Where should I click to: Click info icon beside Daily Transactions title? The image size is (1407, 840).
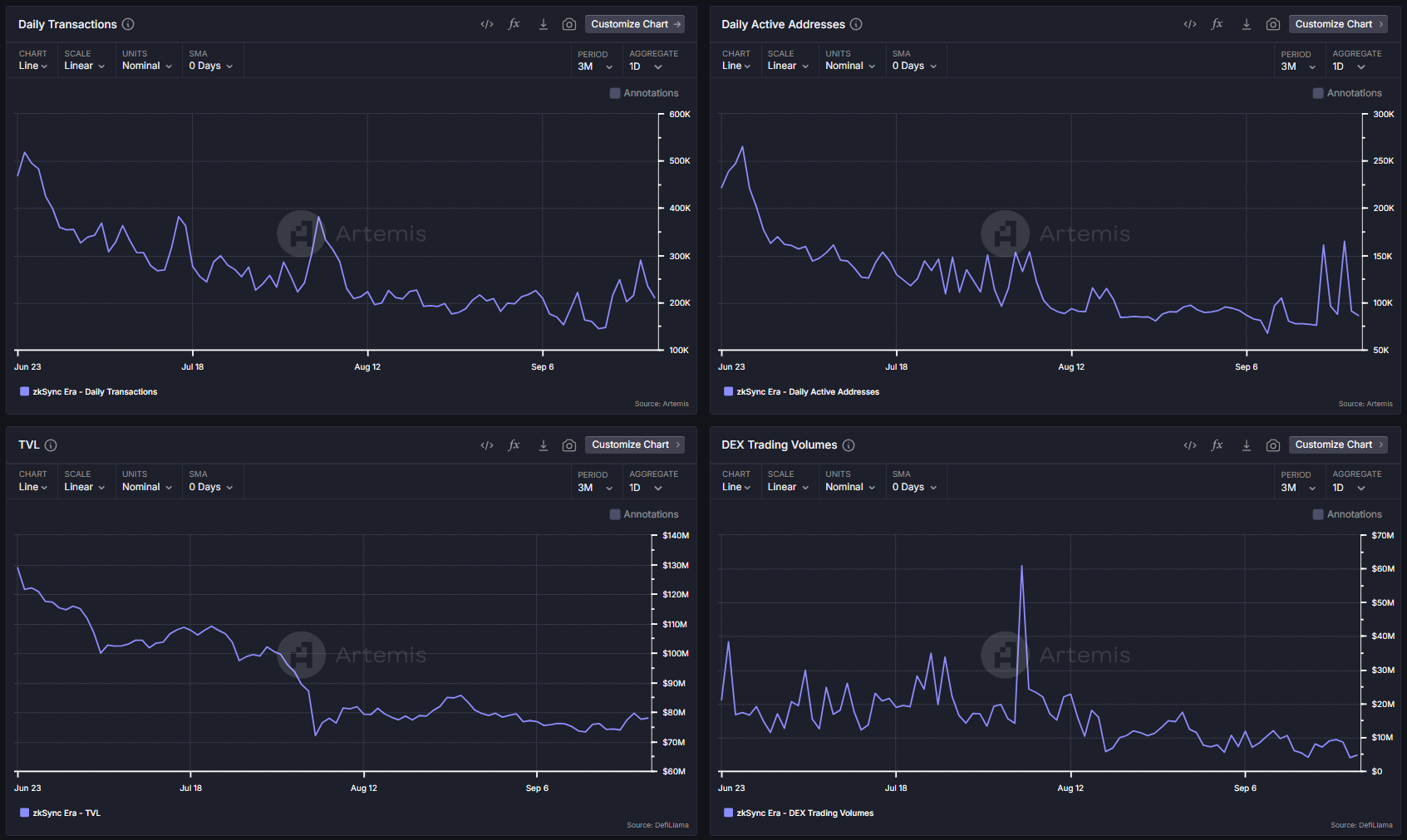128,24
